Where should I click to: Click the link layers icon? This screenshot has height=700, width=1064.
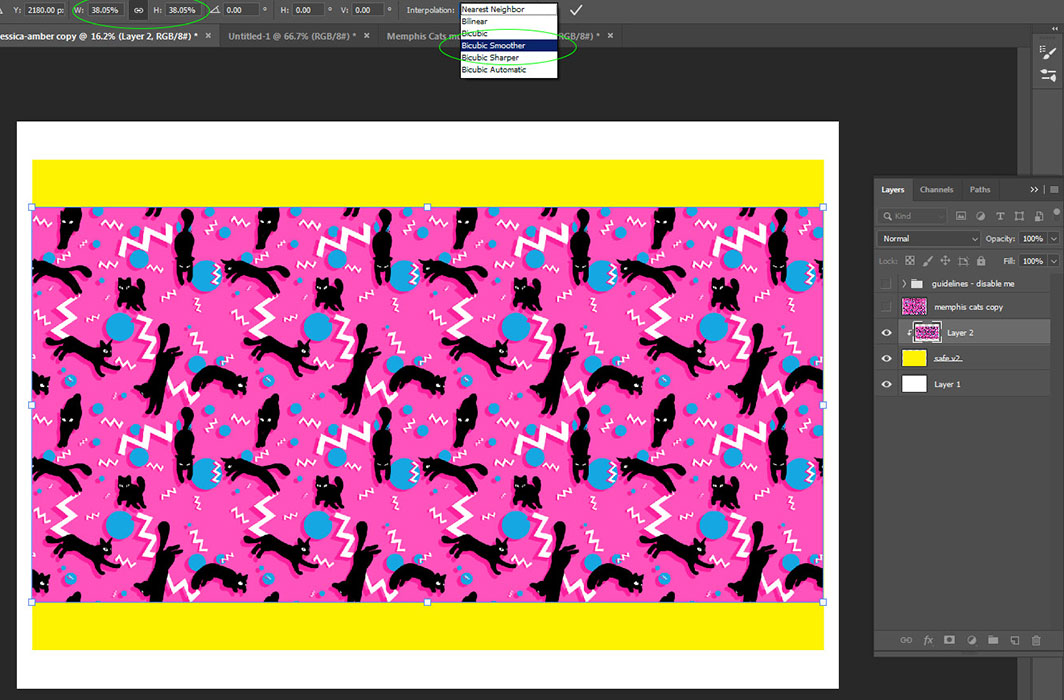pyautogui.click(x=906, y=640)
